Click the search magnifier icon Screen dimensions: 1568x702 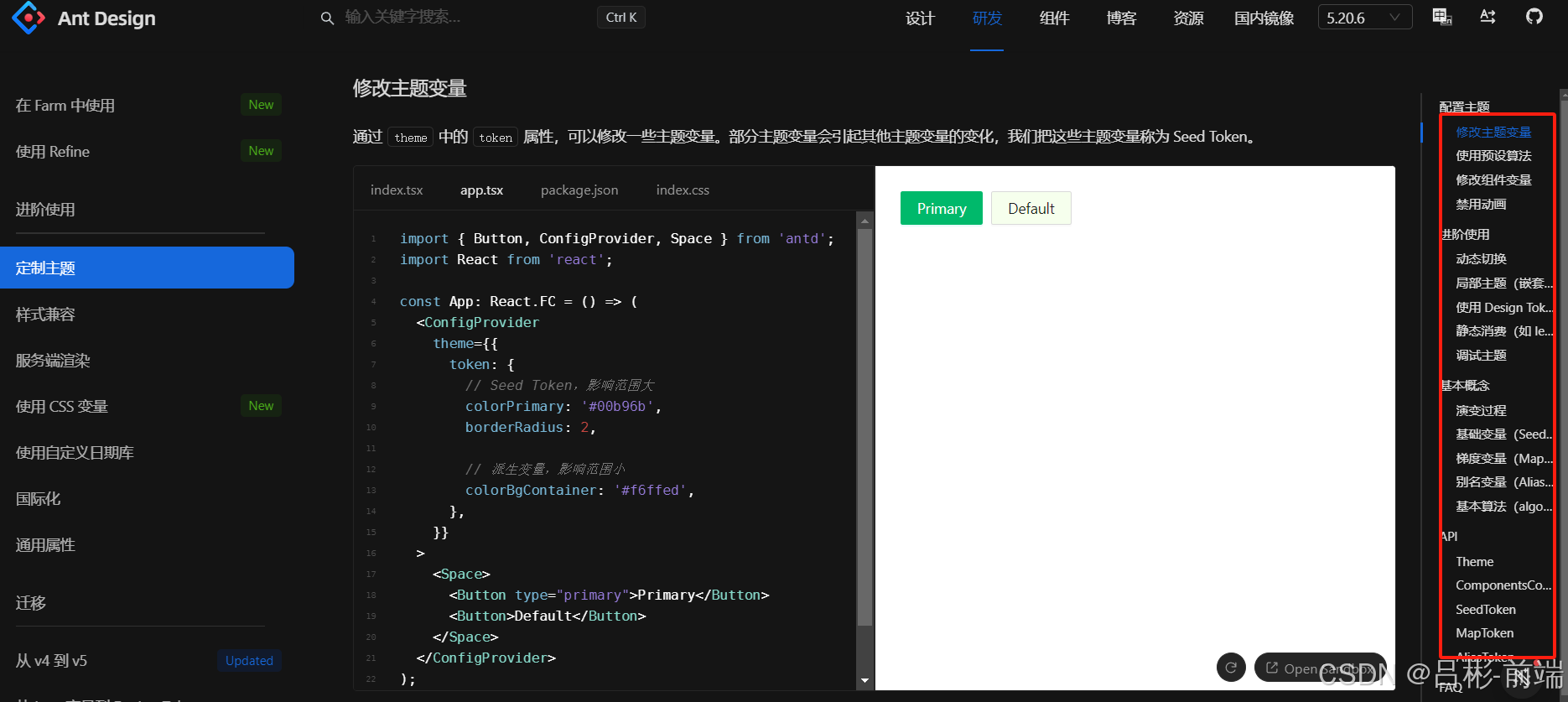pos(327,18)
